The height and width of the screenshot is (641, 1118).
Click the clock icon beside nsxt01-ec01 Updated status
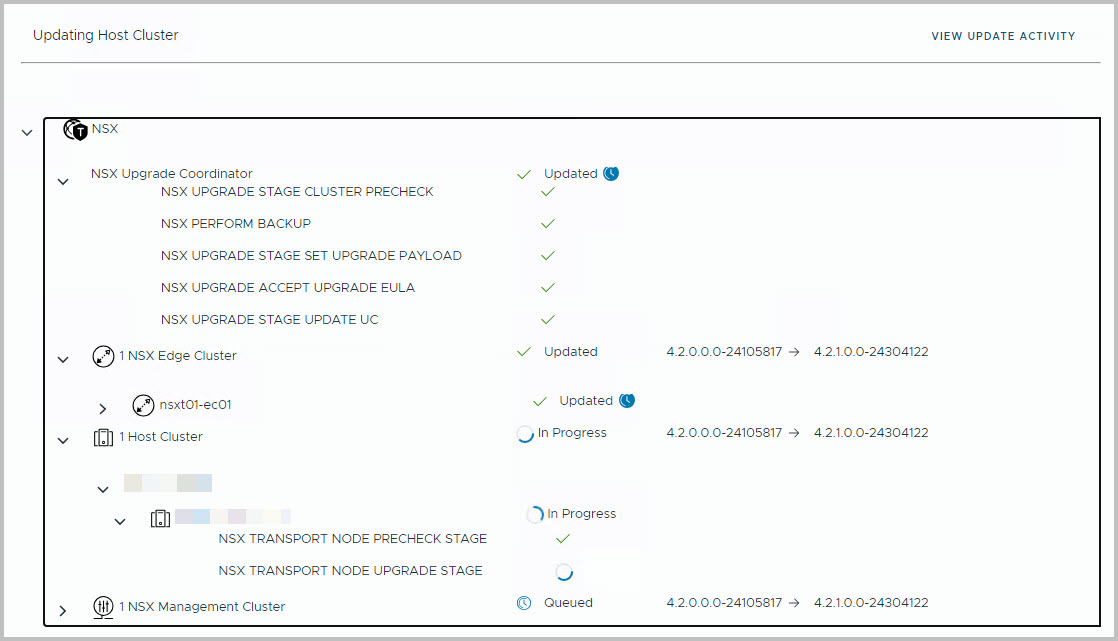[630, 399]
